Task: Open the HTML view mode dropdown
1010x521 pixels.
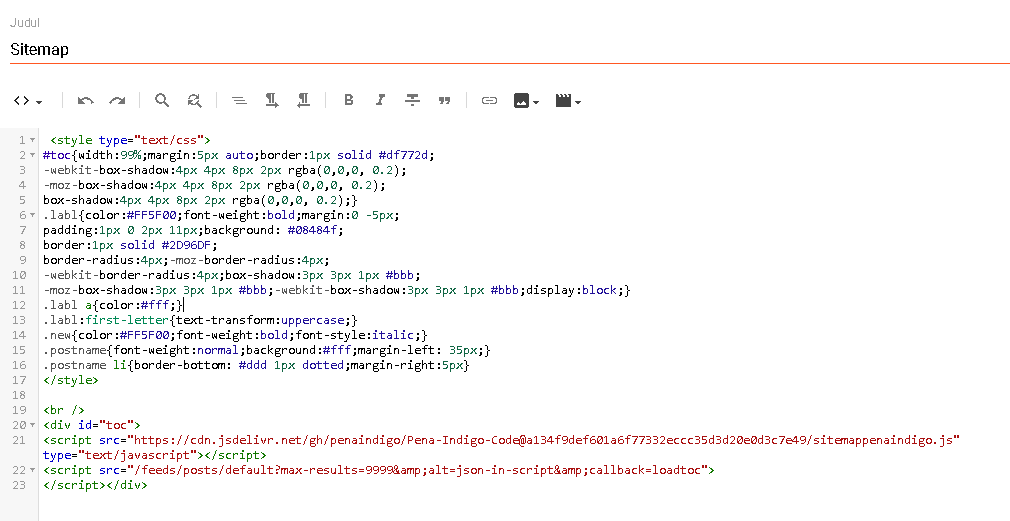Action: [x=28, y=100]
